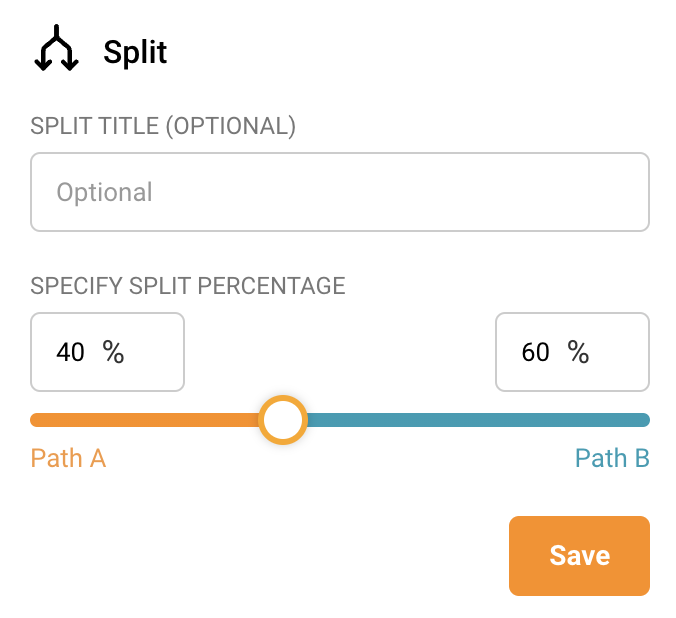Click the percent sign beside 60
The width and height of the screenshot is (676, 618).
click(578, 352)
